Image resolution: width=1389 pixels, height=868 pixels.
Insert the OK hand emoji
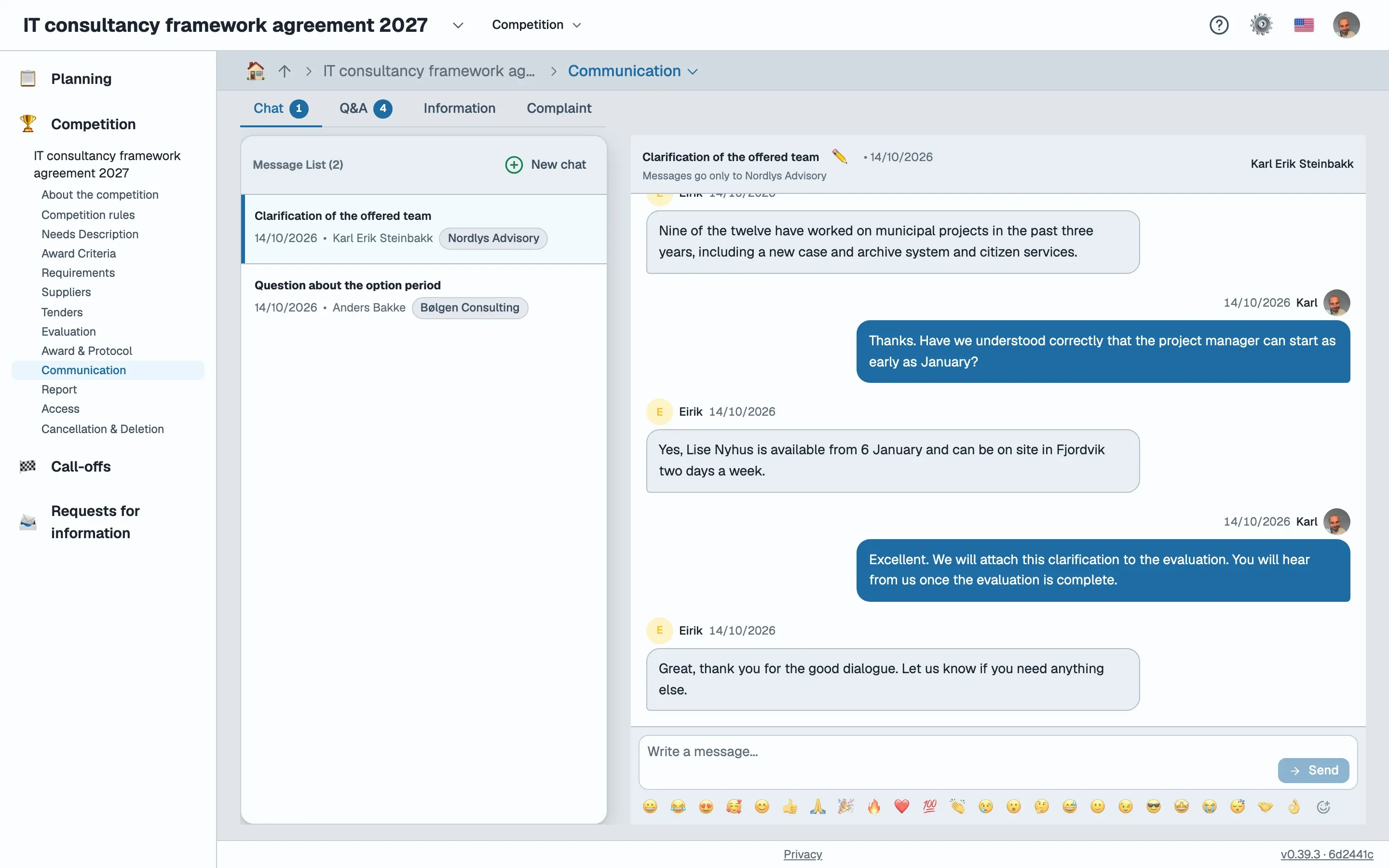pyautogui.click(x=1293, y=806)
